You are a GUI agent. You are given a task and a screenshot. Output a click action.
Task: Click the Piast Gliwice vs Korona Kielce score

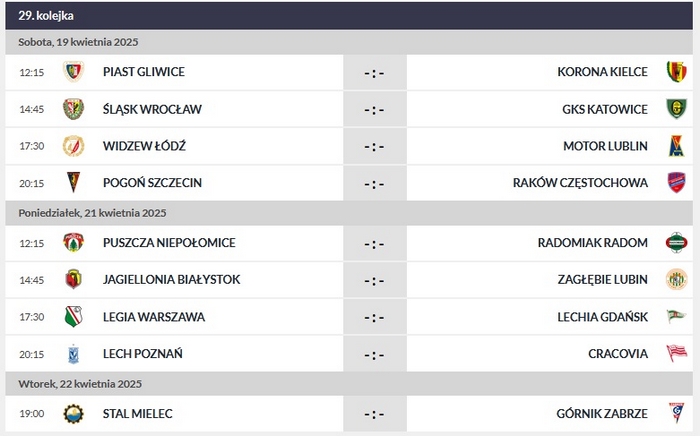(374, 72)
